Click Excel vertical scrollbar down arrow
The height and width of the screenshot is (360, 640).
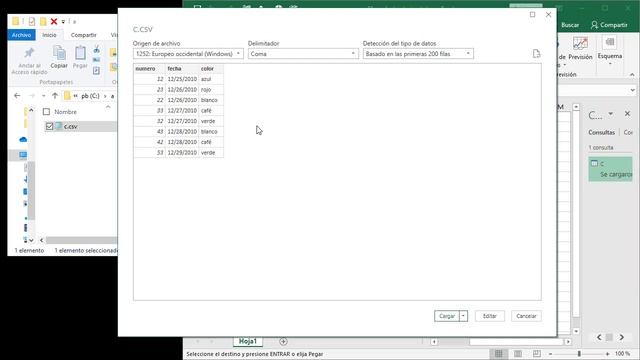pyautogui.click(x=576, y=331)
